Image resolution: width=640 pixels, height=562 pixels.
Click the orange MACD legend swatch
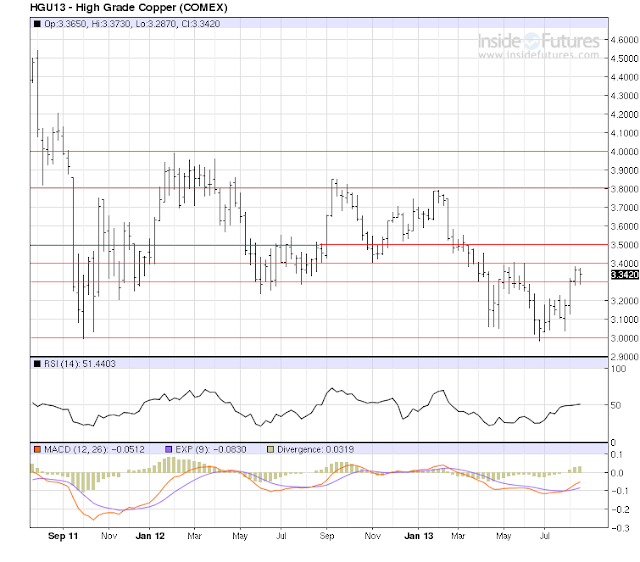tap(37, 449)
